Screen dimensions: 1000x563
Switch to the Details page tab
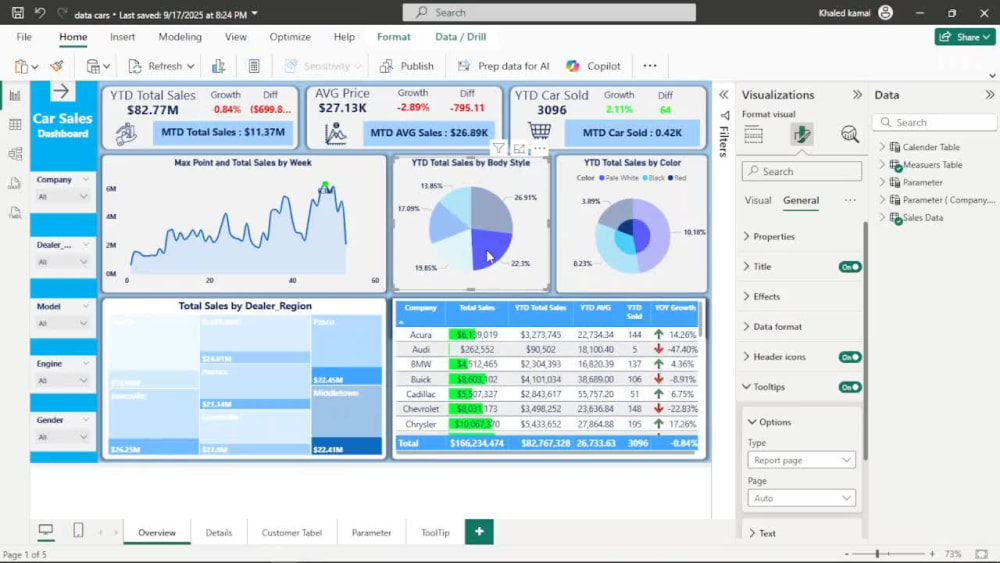219,532
